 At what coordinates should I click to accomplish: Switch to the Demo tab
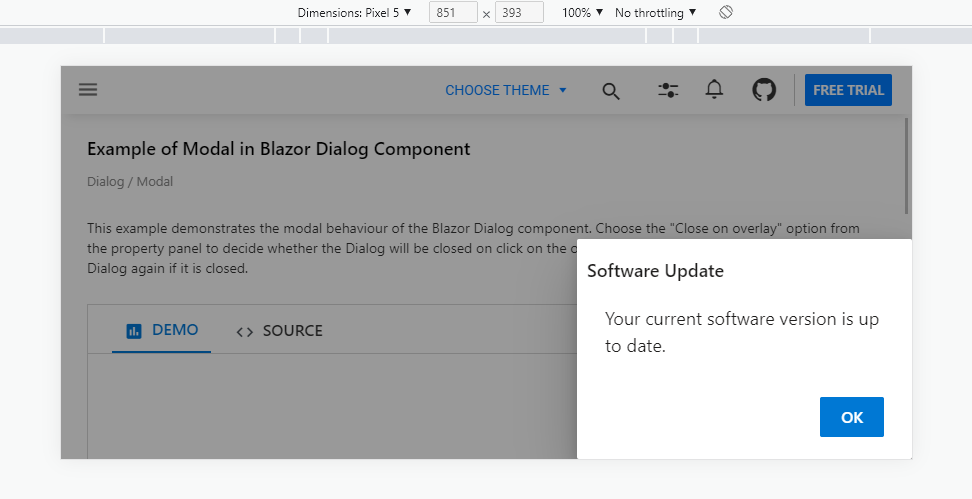point(162,330)
